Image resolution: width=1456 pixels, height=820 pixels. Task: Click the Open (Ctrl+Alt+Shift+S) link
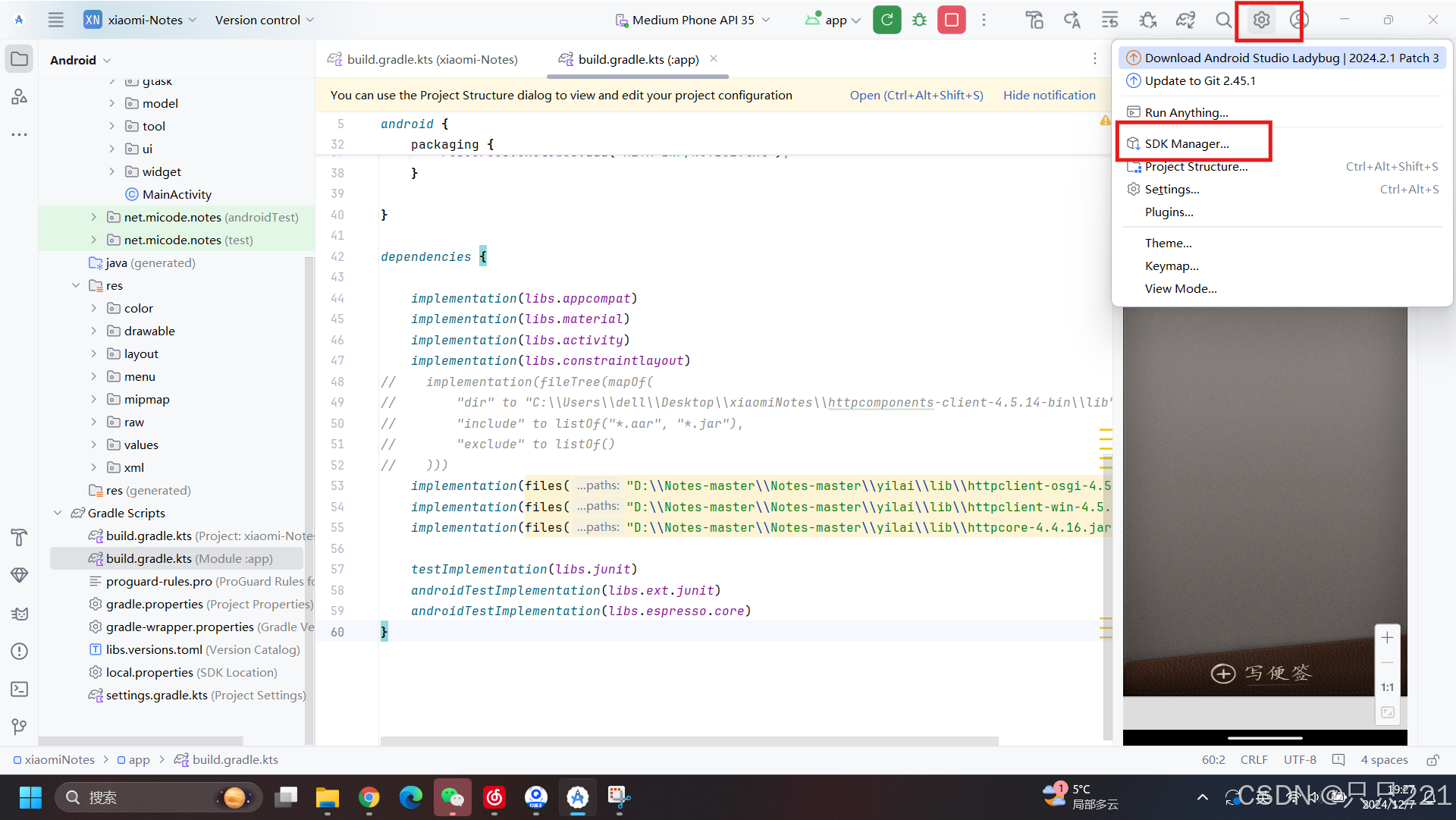(x=916, y=96)
